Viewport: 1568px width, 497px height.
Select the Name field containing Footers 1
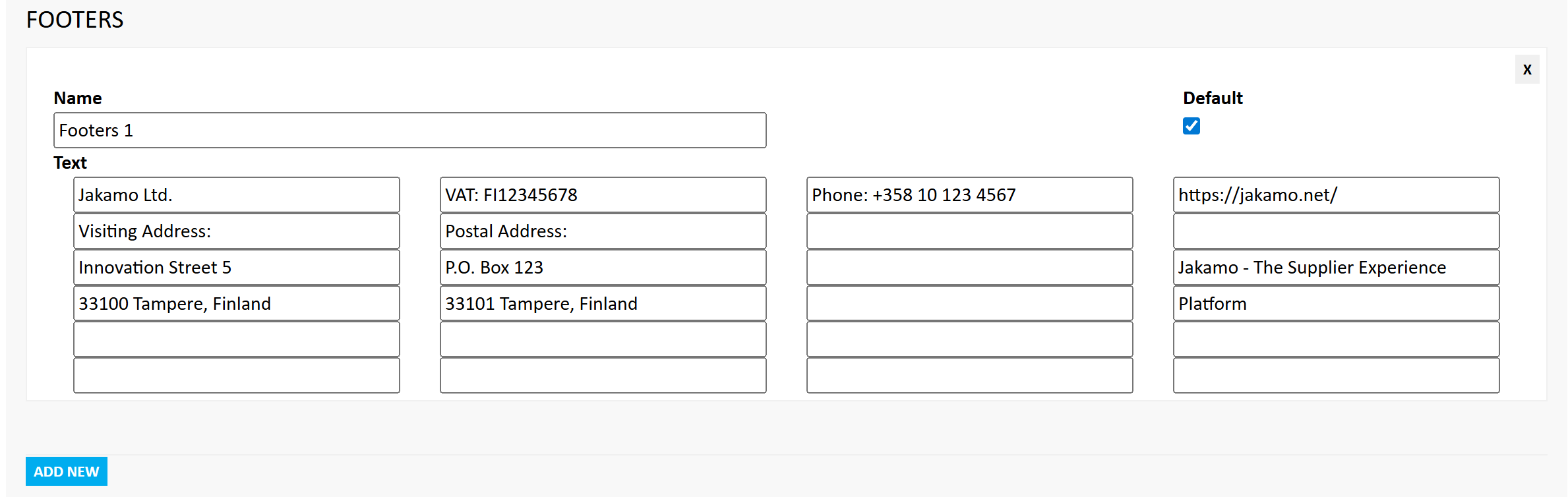click(x=410, y=130)
